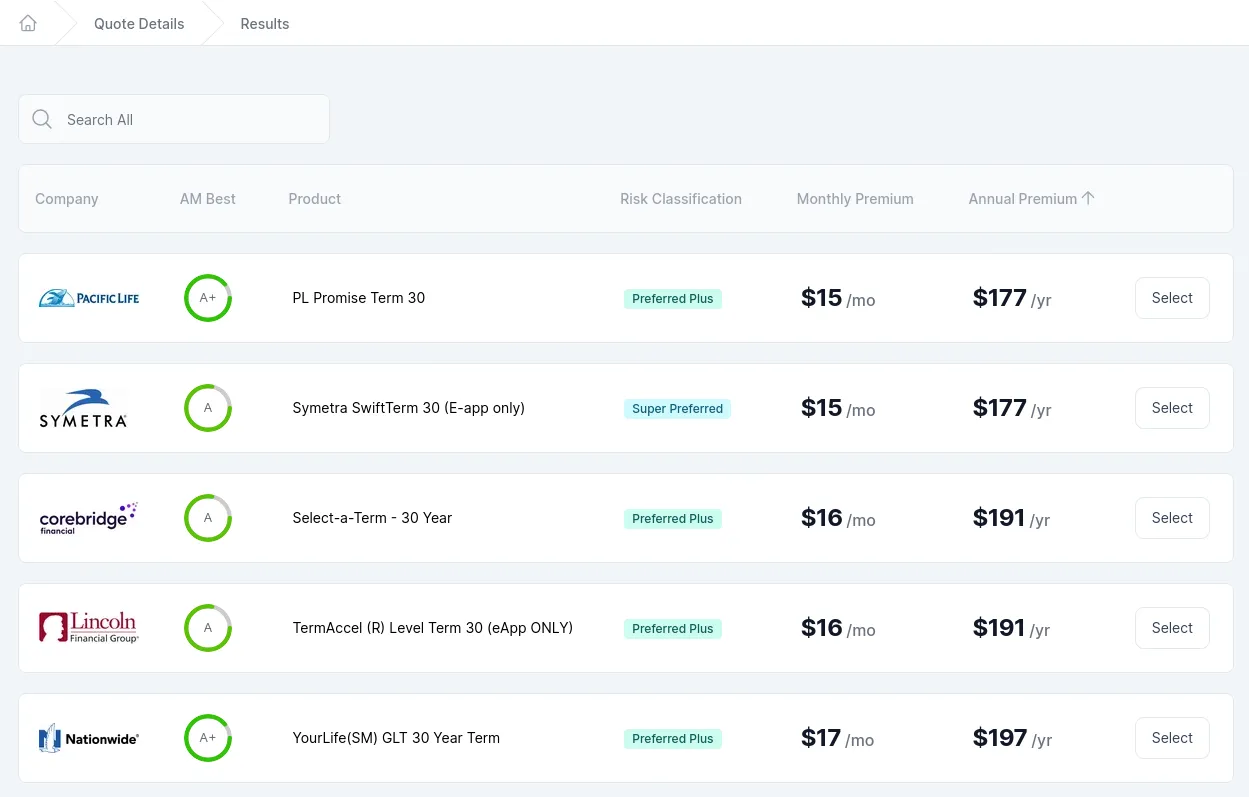
Task: Click the Nationwide logo
Action: click(89, 739)
